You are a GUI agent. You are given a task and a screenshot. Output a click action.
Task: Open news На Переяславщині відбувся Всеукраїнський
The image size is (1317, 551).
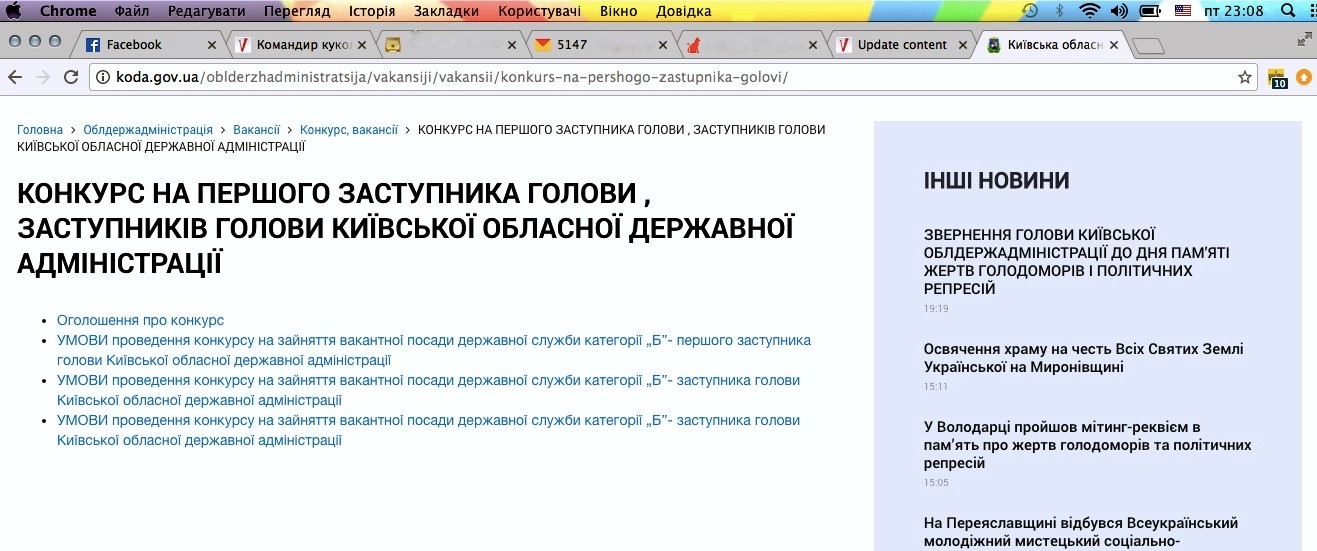pos(1081,532)
